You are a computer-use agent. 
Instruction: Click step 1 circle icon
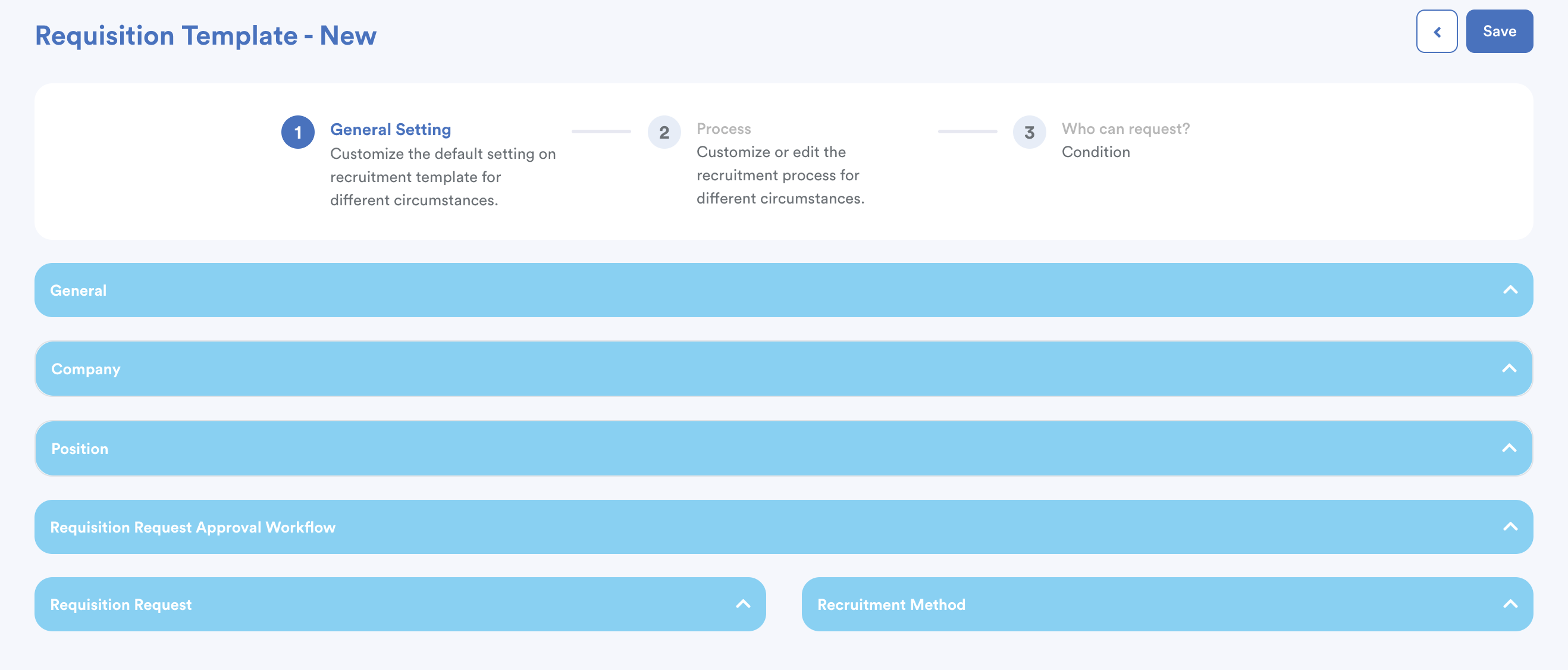[297, 132]
